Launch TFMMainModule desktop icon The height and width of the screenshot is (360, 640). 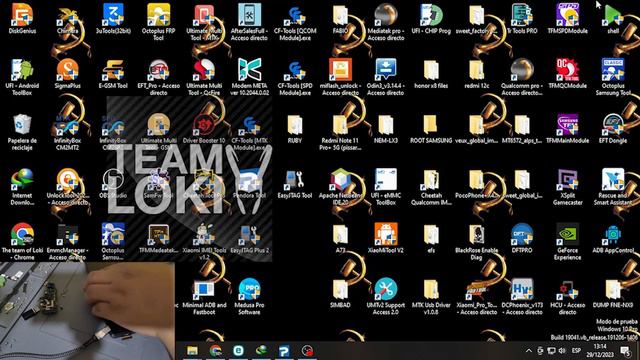pyautogui.click(x=567, y=124)
